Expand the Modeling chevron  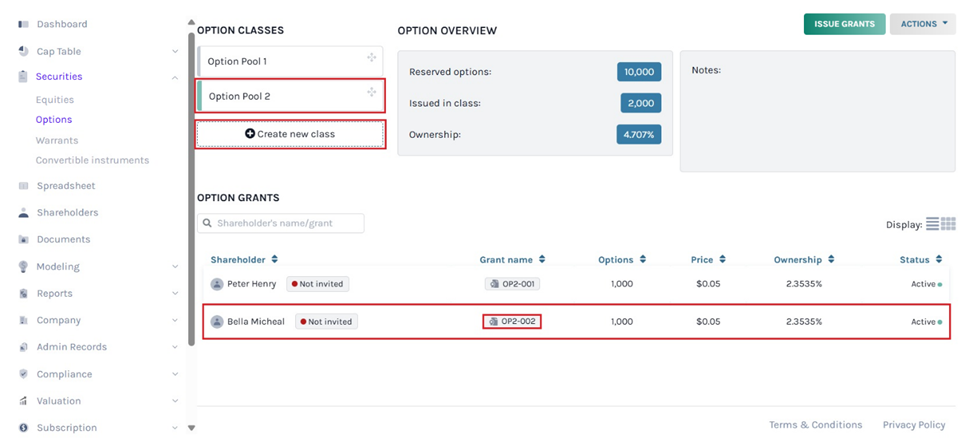tap(175, 267)
